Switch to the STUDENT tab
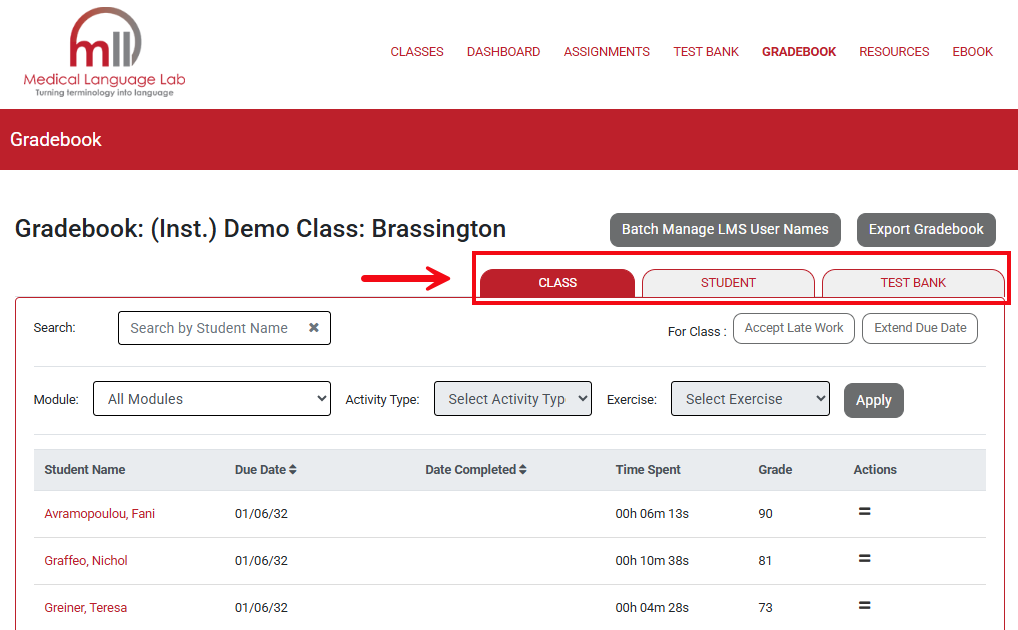Image resolution: width=1018 pixels, height=630 pixels. (728, 283)
